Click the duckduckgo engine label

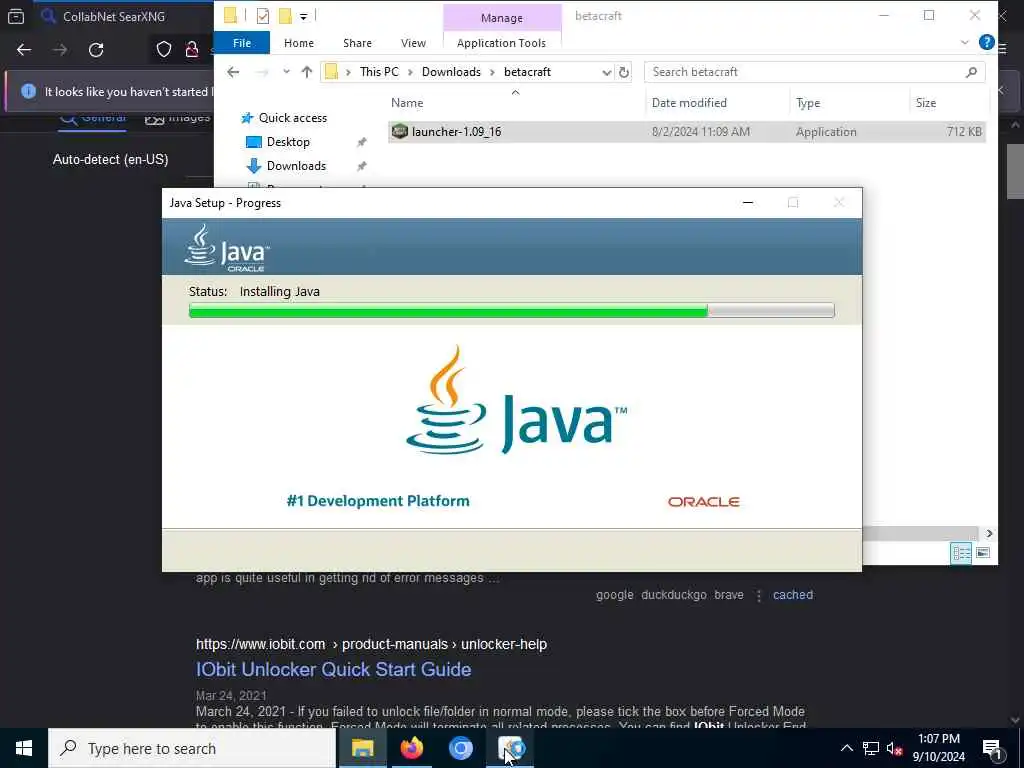(x=673, y=595)
